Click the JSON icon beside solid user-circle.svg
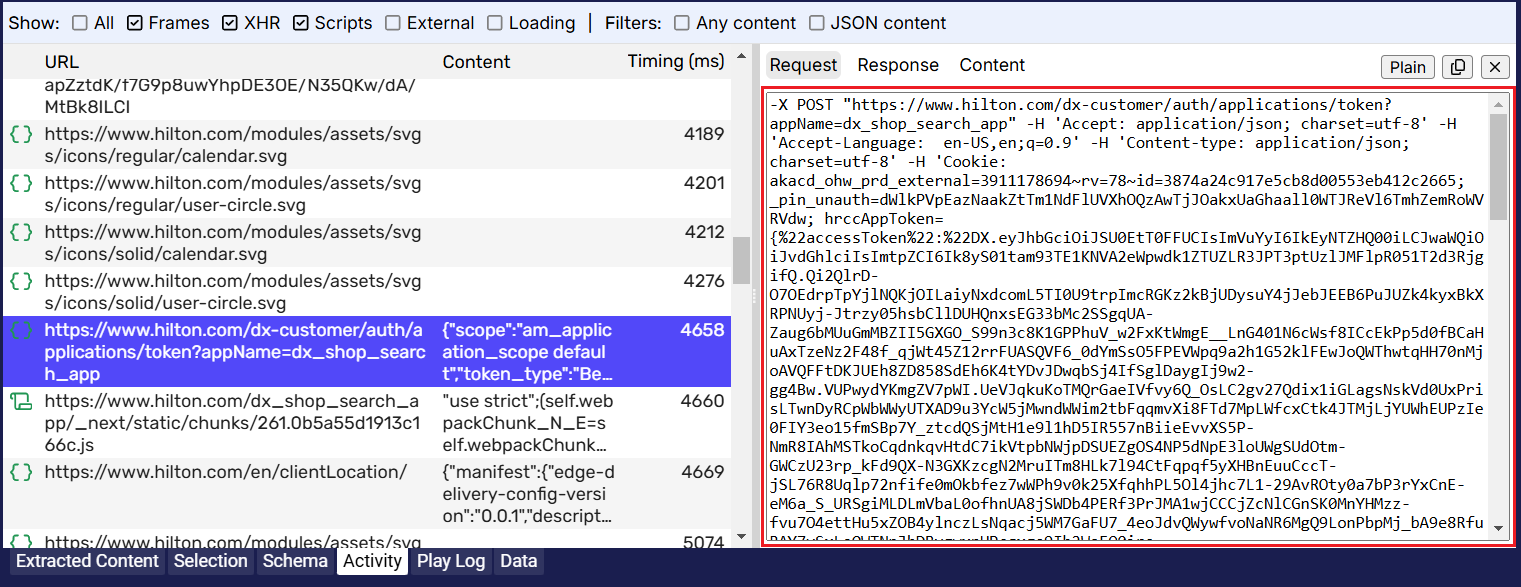 coord(21,281)
